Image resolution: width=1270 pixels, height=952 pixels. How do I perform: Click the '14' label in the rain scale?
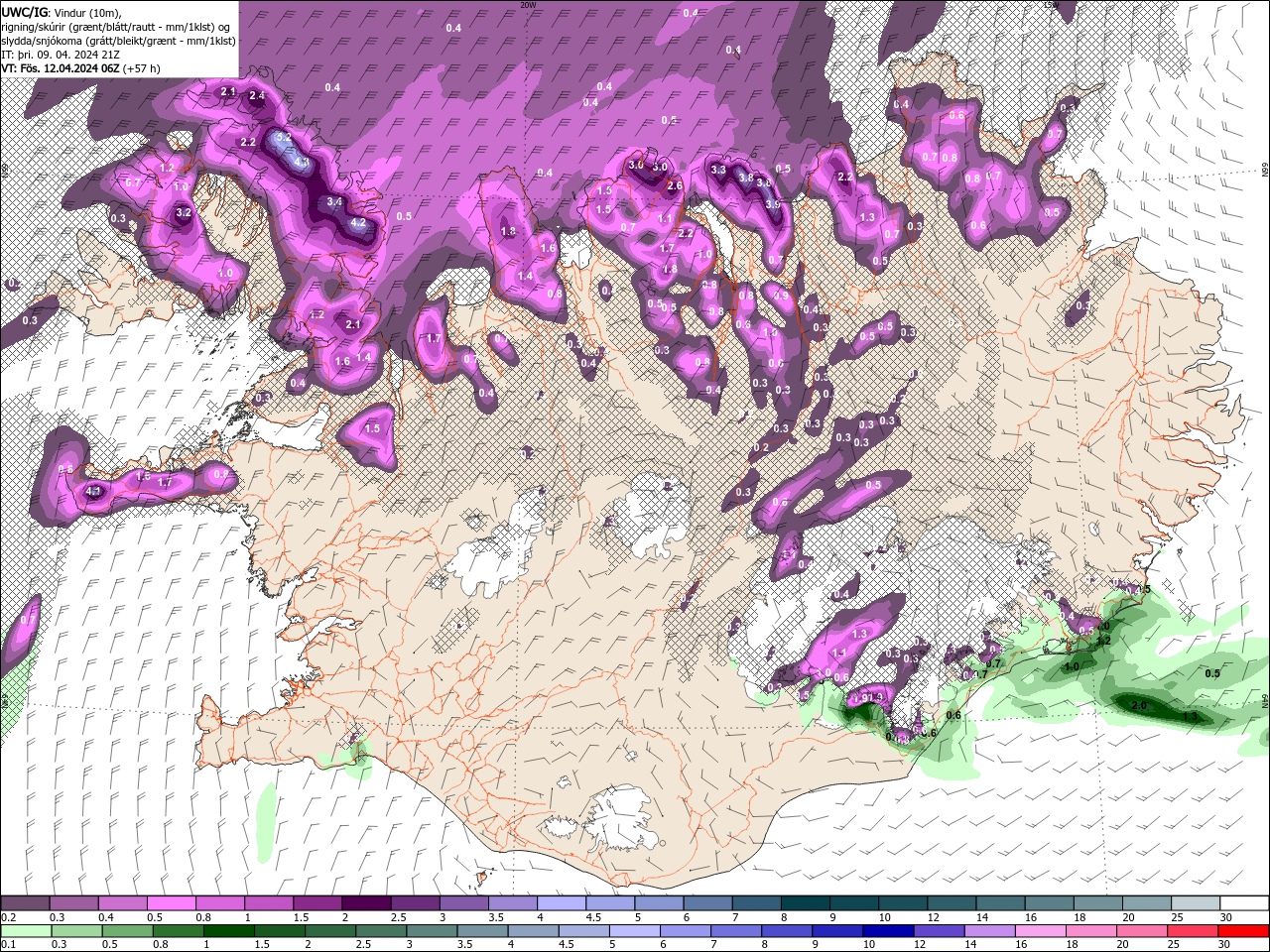pyautogui.click(x=970, y=945)
